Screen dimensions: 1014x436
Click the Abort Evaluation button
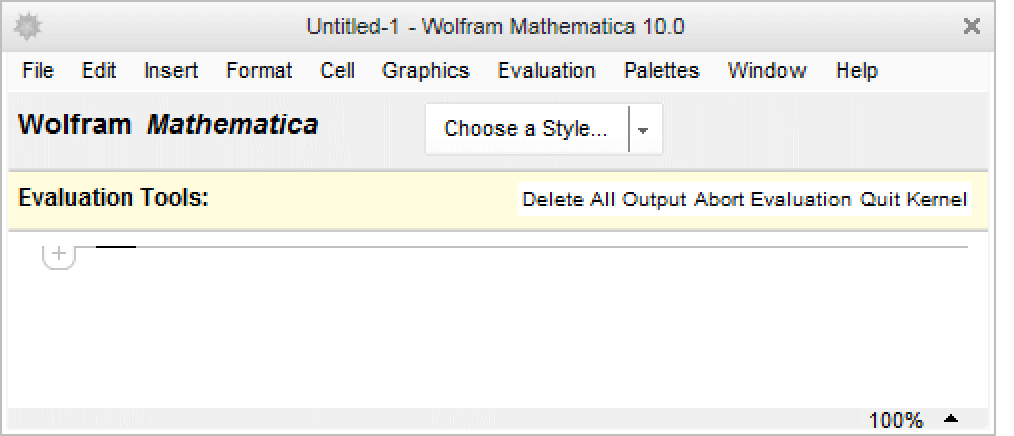click(773, 199)
